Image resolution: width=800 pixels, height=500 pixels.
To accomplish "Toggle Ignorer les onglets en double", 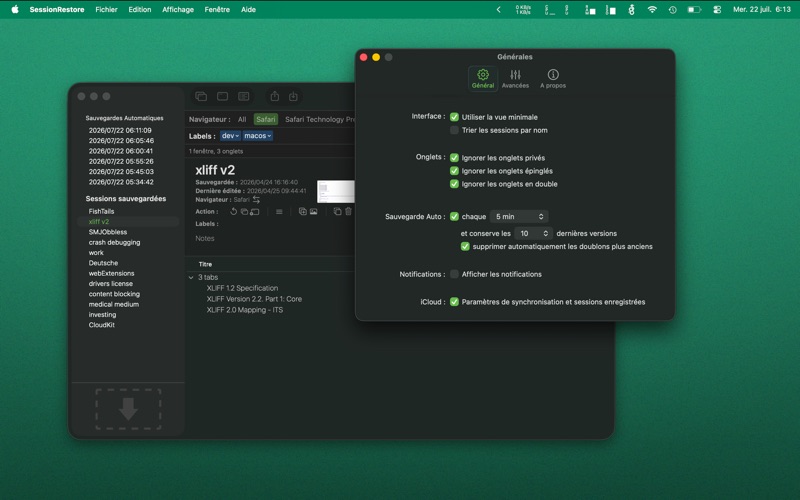I will pos(454,184).
